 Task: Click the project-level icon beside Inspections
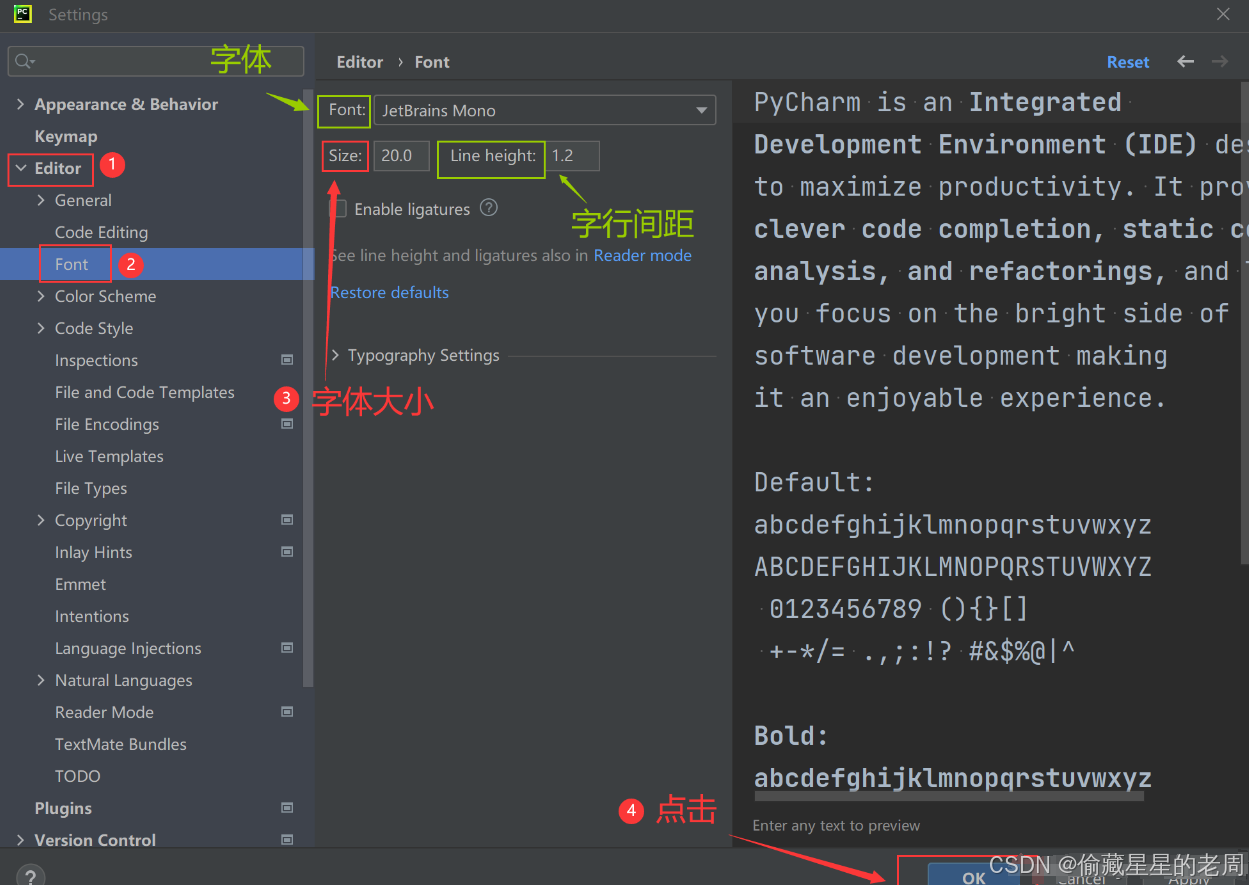287,360
